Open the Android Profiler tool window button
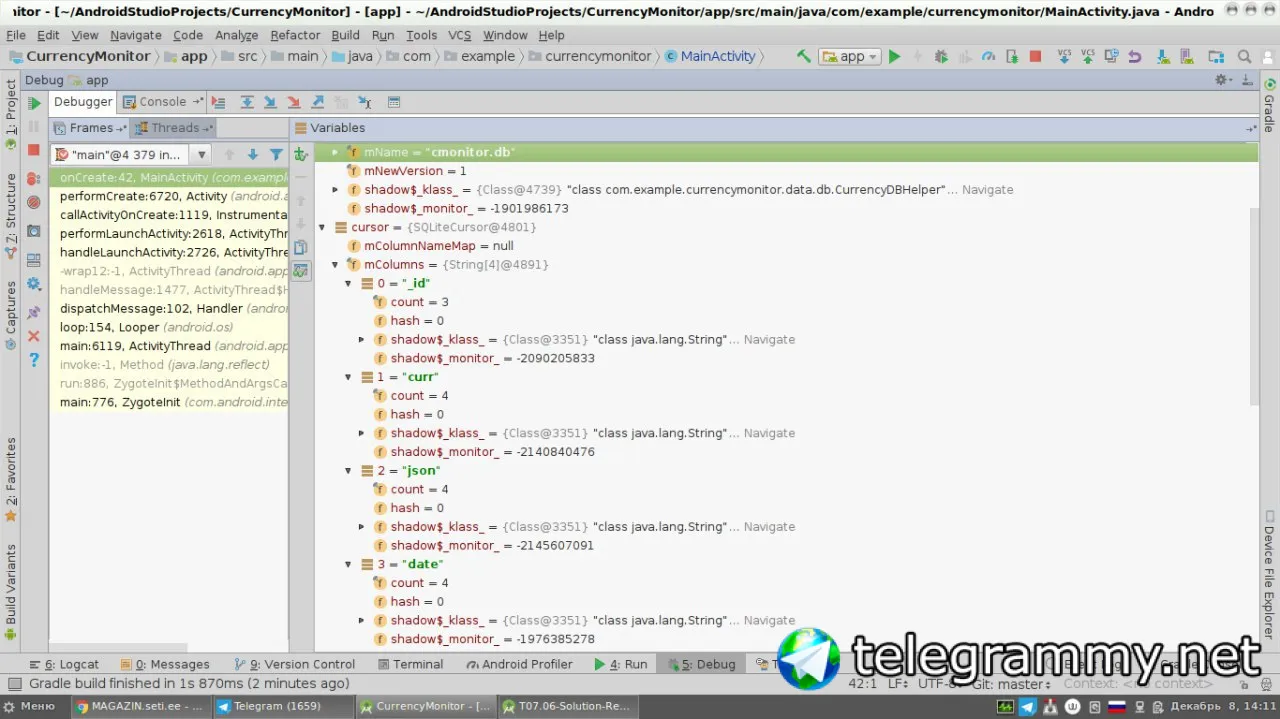1280x719 pixels. [519, 664]
